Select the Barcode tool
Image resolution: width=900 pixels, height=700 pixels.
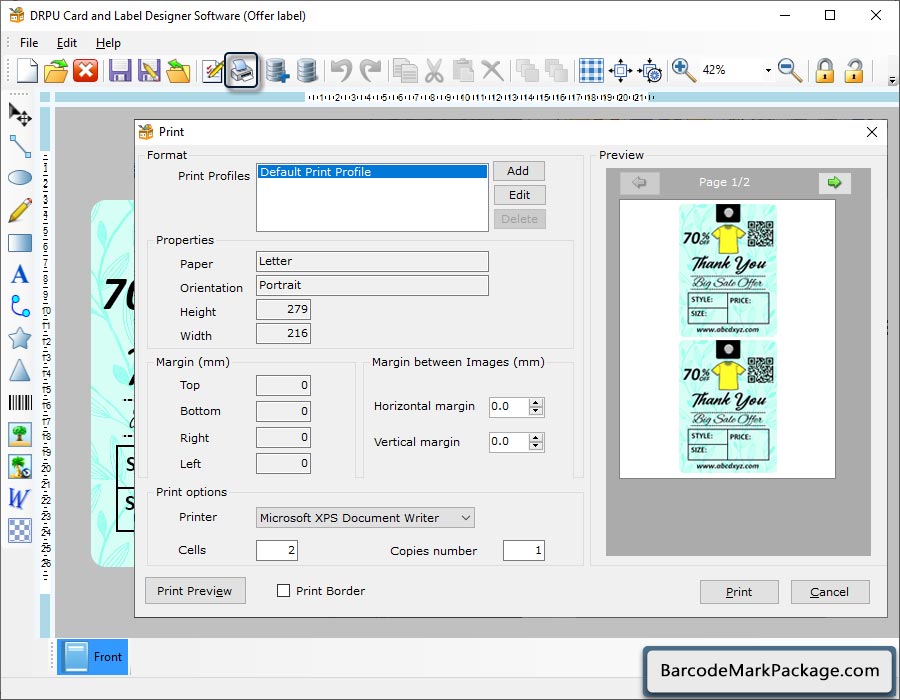(x=20, y=402)
